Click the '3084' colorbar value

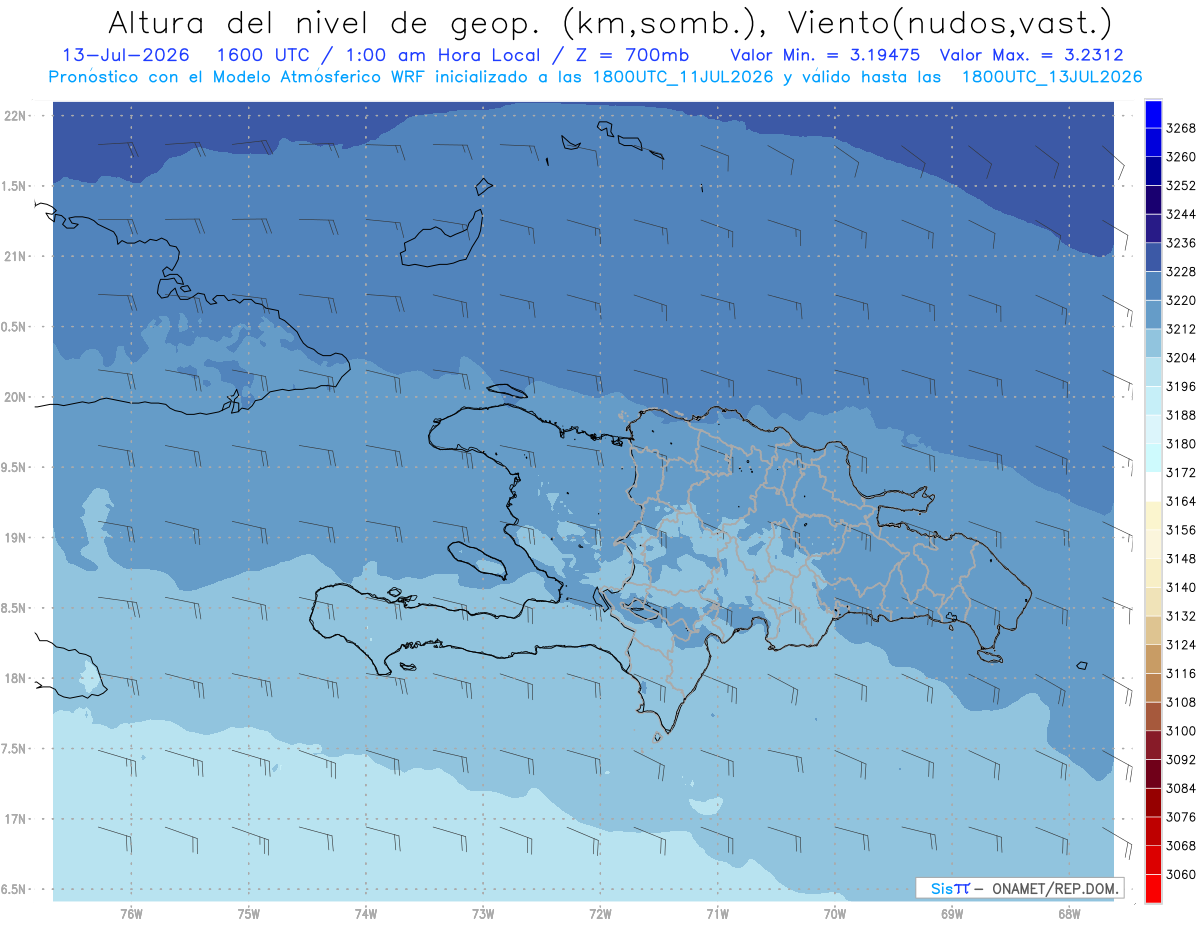[x=1181, y=788]
